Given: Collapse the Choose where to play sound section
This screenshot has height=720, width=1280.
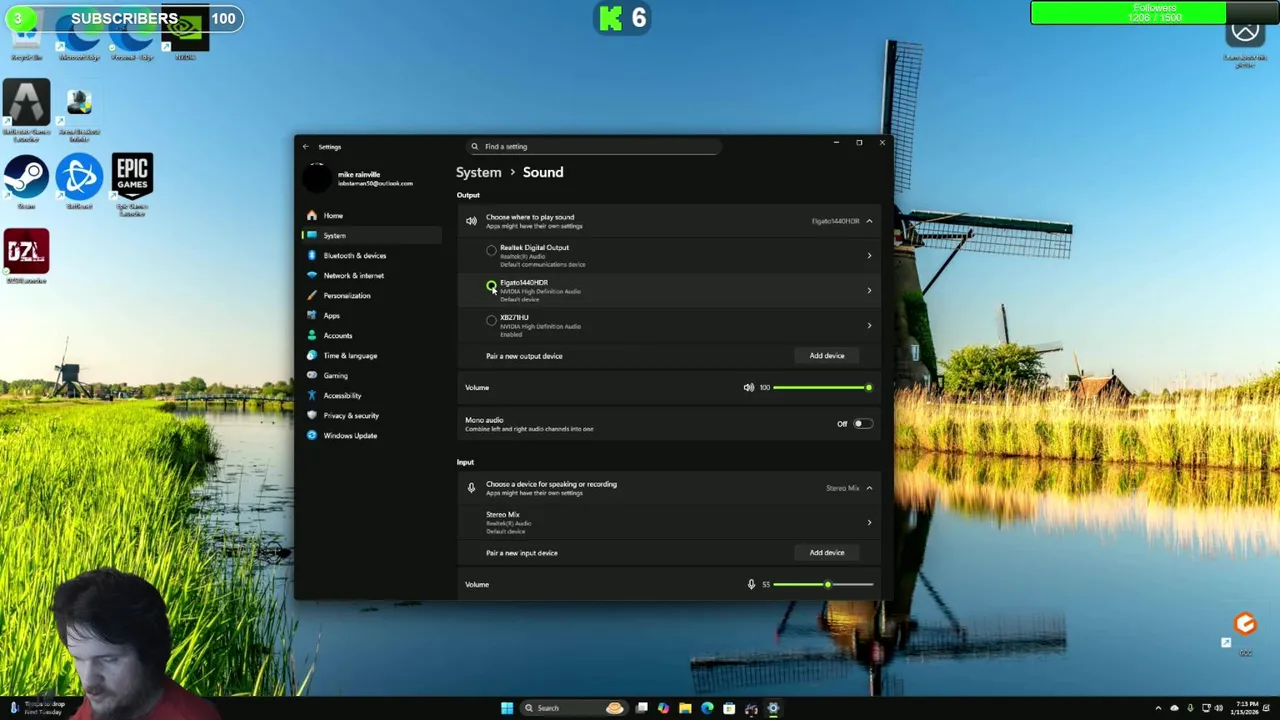Looking at the screenshot, I should click(x=869, y=221).
